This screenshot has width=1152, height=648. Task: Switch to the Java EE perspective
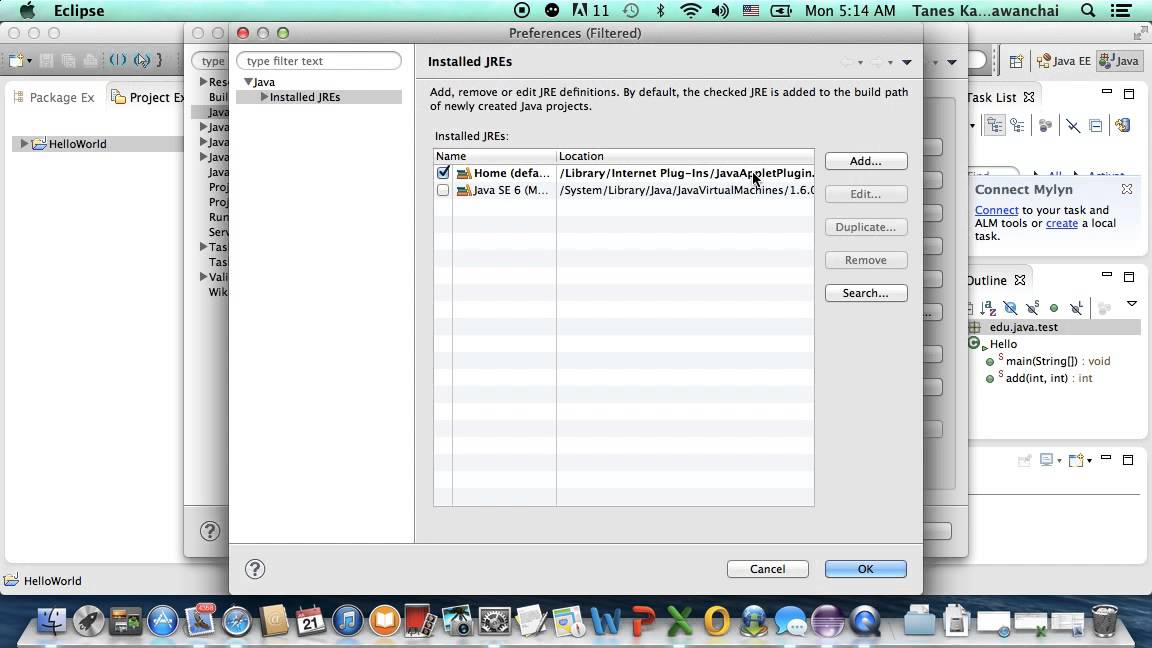[x=1063, y=61]
